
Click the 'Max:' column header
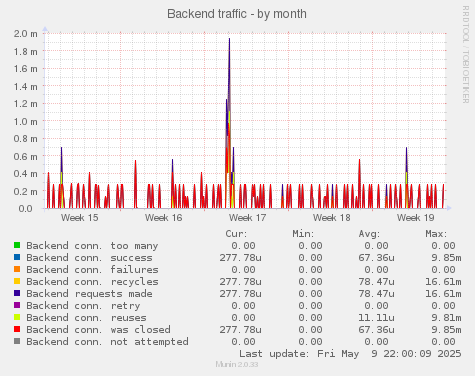(436, 234)
